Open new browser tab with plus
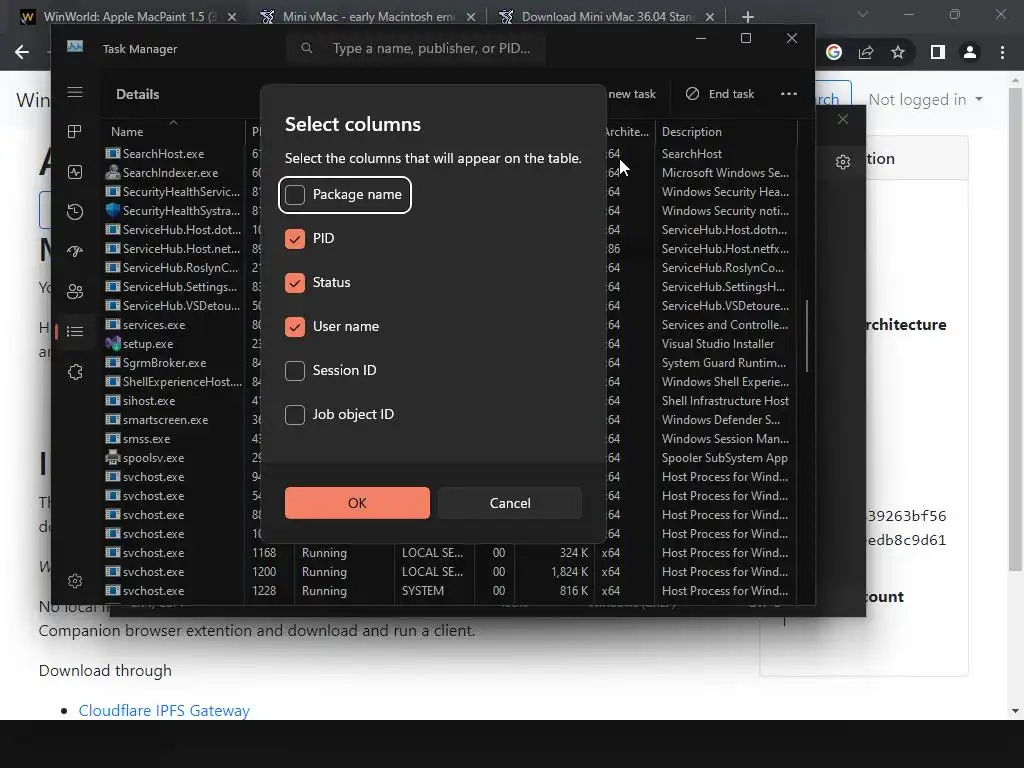 (748, 17)
